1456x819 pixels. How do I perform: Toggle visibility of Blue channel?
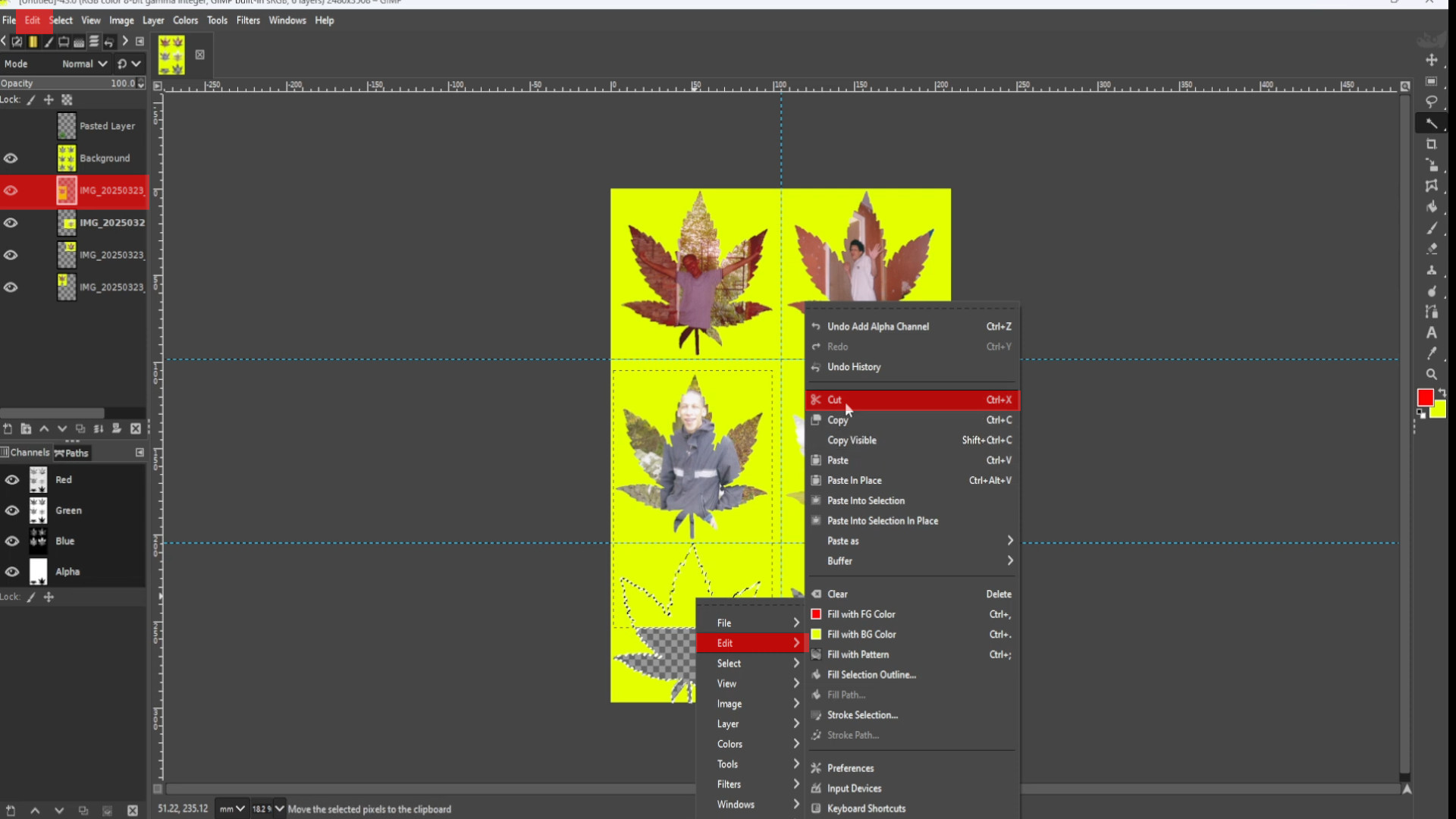coord(12,541)
